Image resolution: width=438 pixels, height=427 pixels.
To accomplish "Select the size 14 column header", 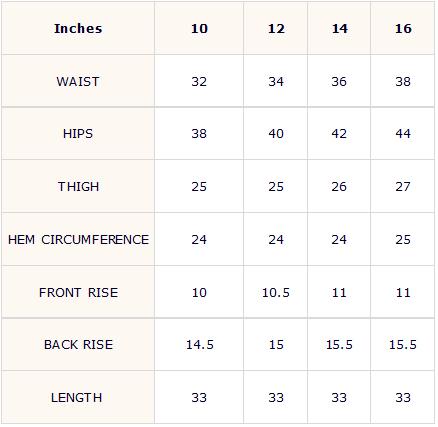I will point(339,29).
